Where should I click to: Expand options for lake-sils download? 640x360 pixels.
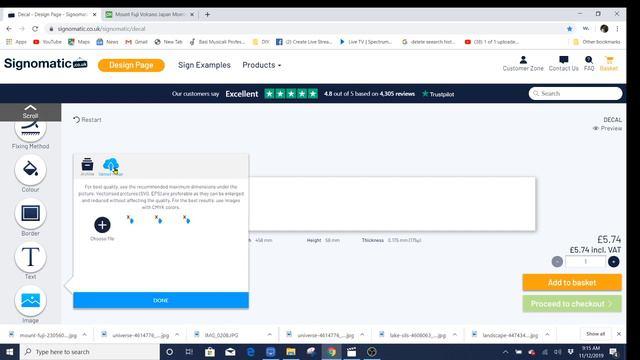455,335
